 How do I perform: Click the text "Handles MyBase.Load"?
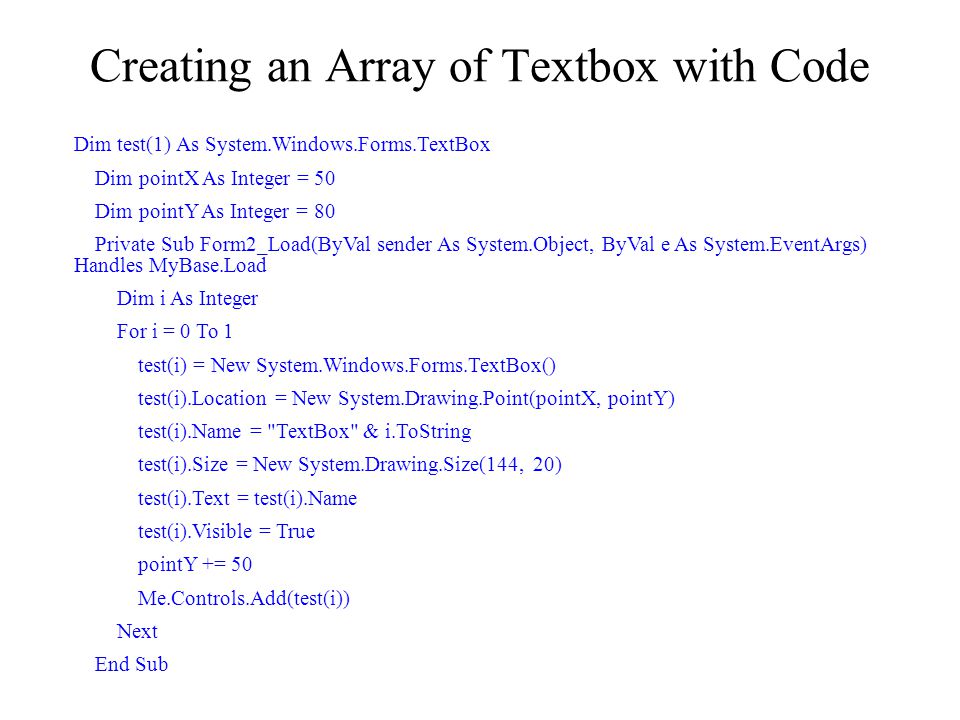click(170, 266)
